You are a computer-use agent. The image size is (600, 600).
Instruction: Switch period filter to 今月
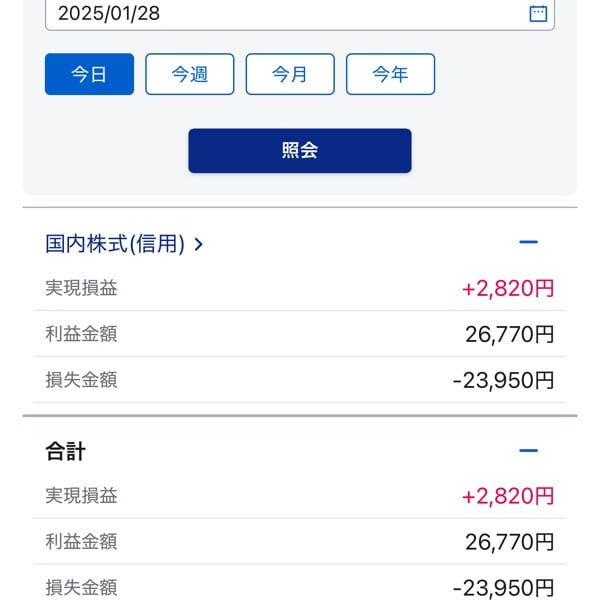point(290,74)
